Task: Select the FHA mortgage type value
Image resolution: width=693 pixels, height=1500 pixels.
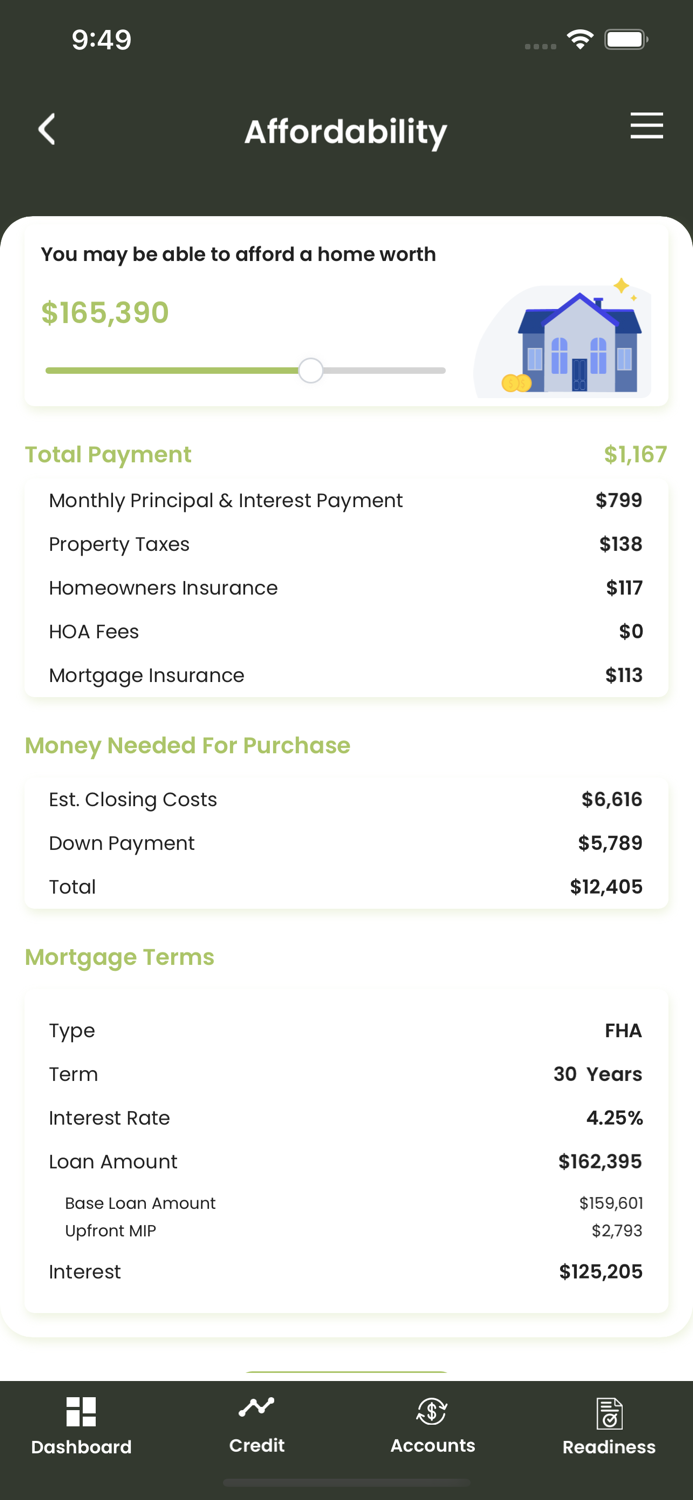Action: [624, 1030]
